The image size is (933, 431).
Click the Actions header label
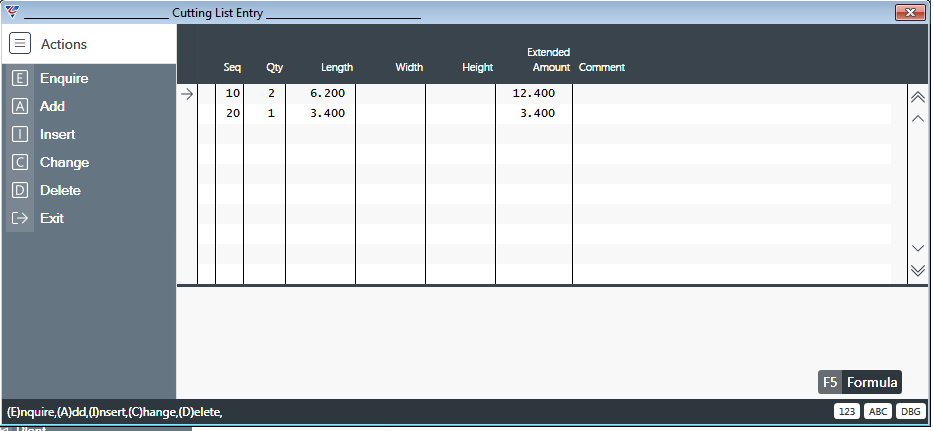[x=64, y=44]
